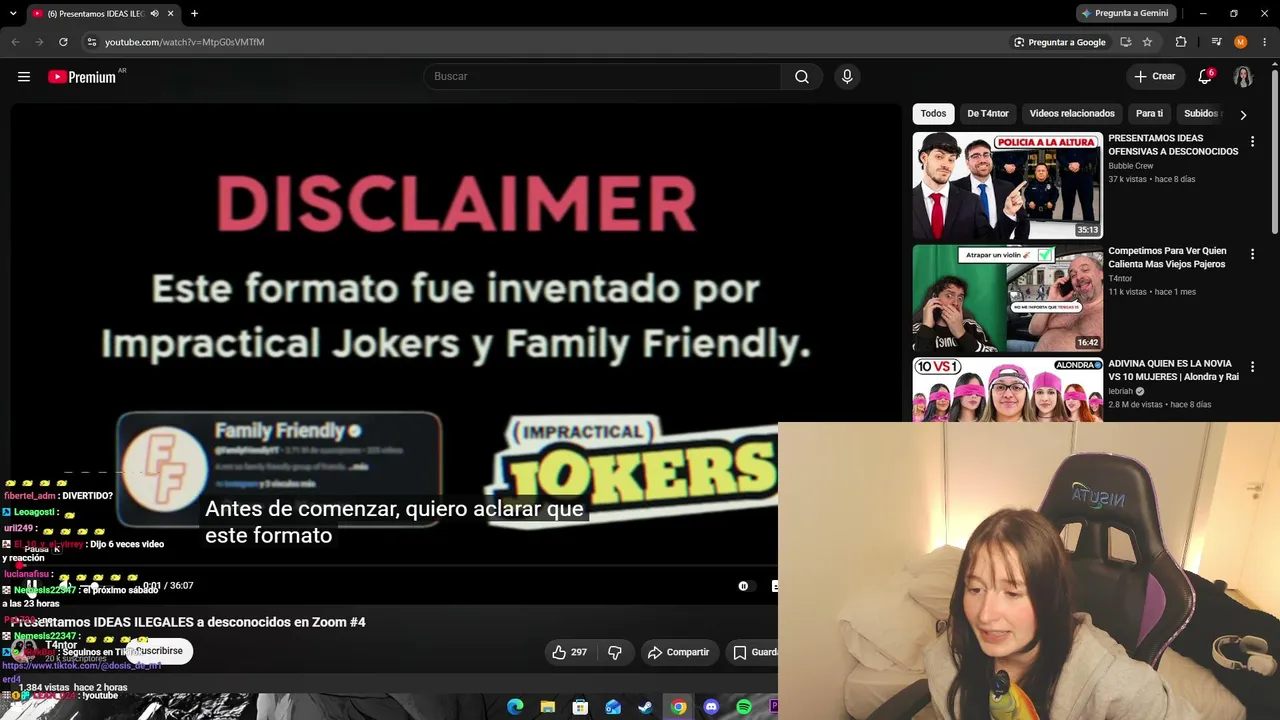The height and width of the screenshot is (720, 1280).
Task: Open Steam from the taskbar
Action: point(645,707)
